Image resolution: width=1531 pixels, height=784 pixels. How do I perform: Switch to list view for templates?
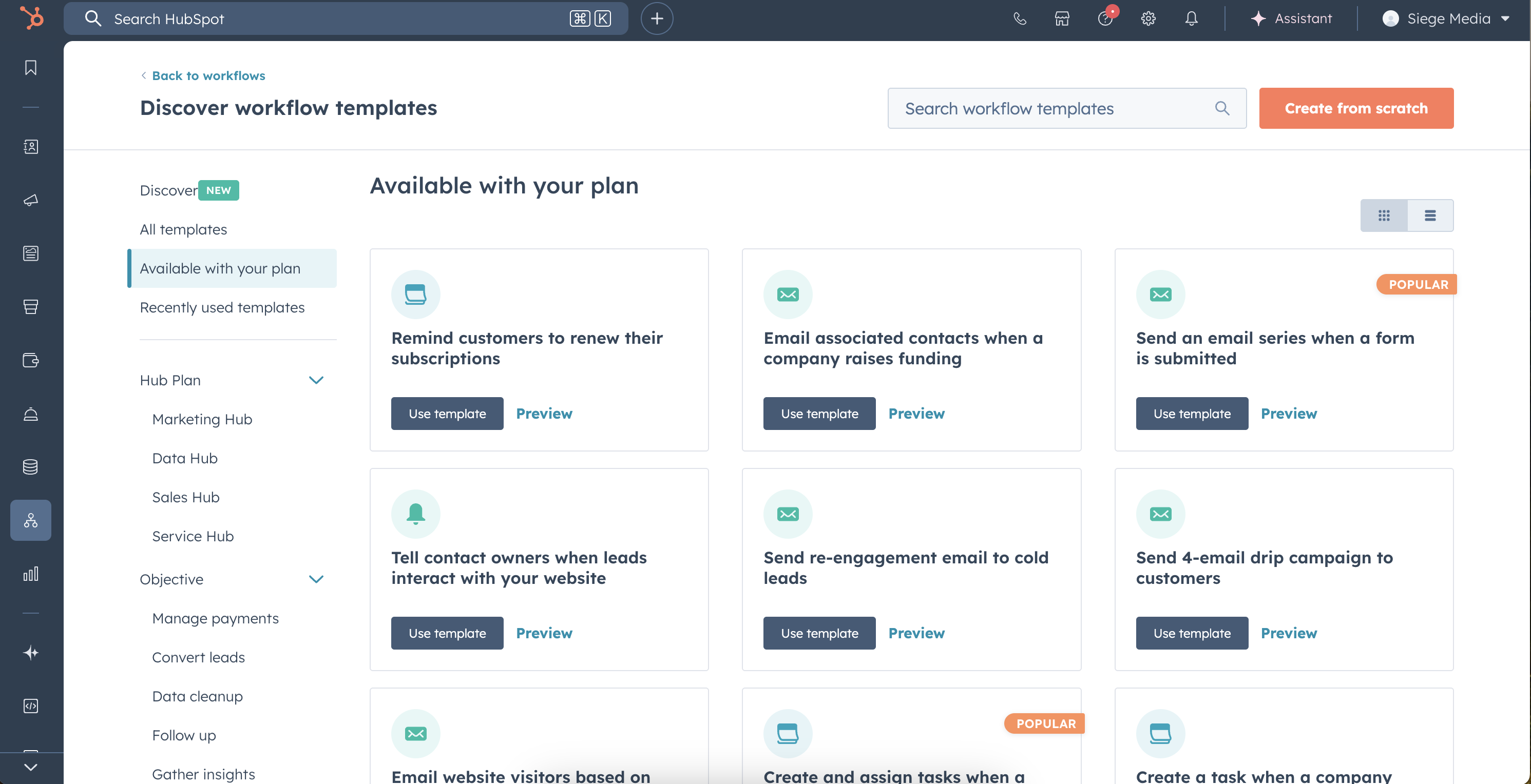1430,215
